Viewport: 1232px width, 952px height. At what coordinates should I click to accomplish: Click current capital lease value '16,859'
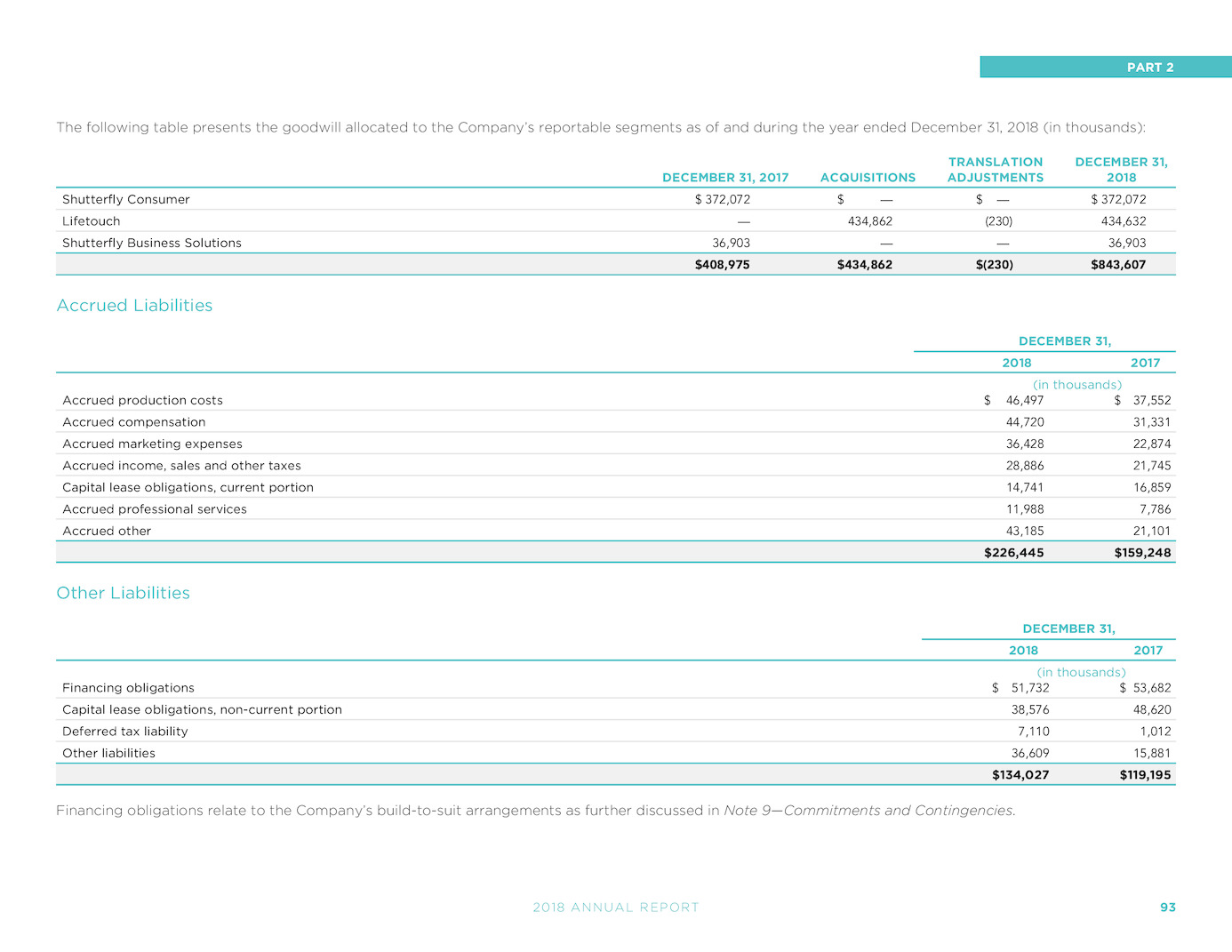pyautogui.click(x=1152, y=487)
